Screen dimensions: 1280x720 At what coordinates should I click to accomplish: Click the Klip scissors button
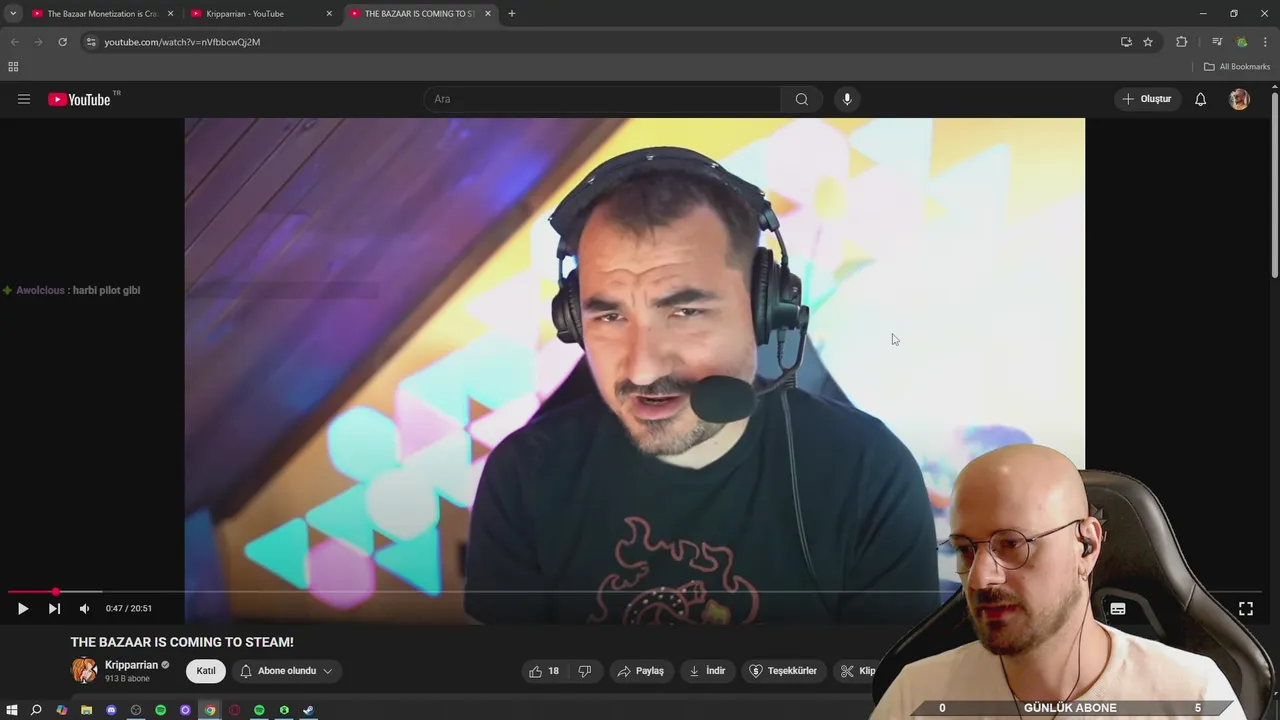(858, 671)
